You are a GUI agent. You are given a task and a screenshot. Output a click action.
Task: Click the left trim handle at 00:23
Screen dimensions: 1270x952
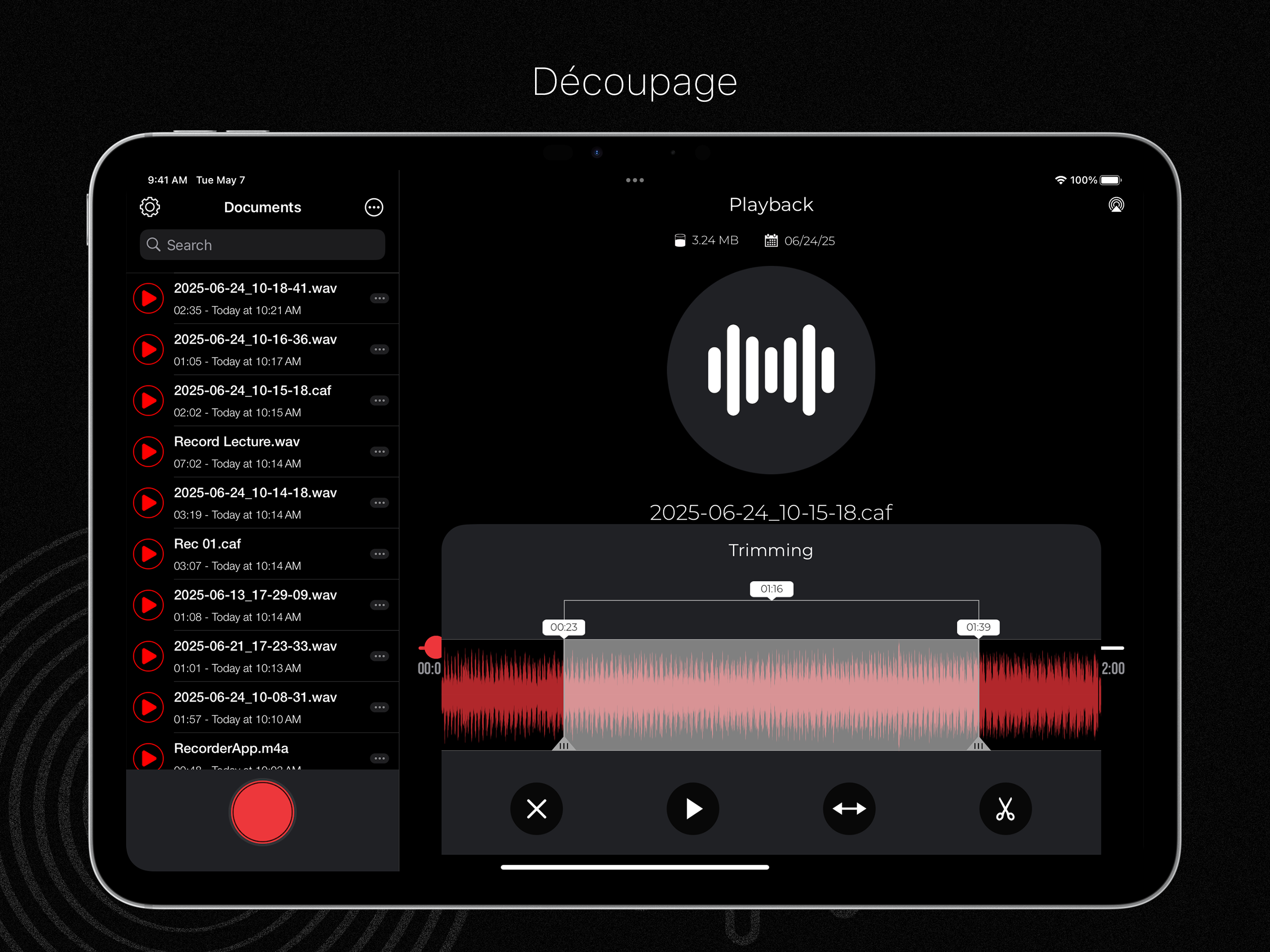564,745
